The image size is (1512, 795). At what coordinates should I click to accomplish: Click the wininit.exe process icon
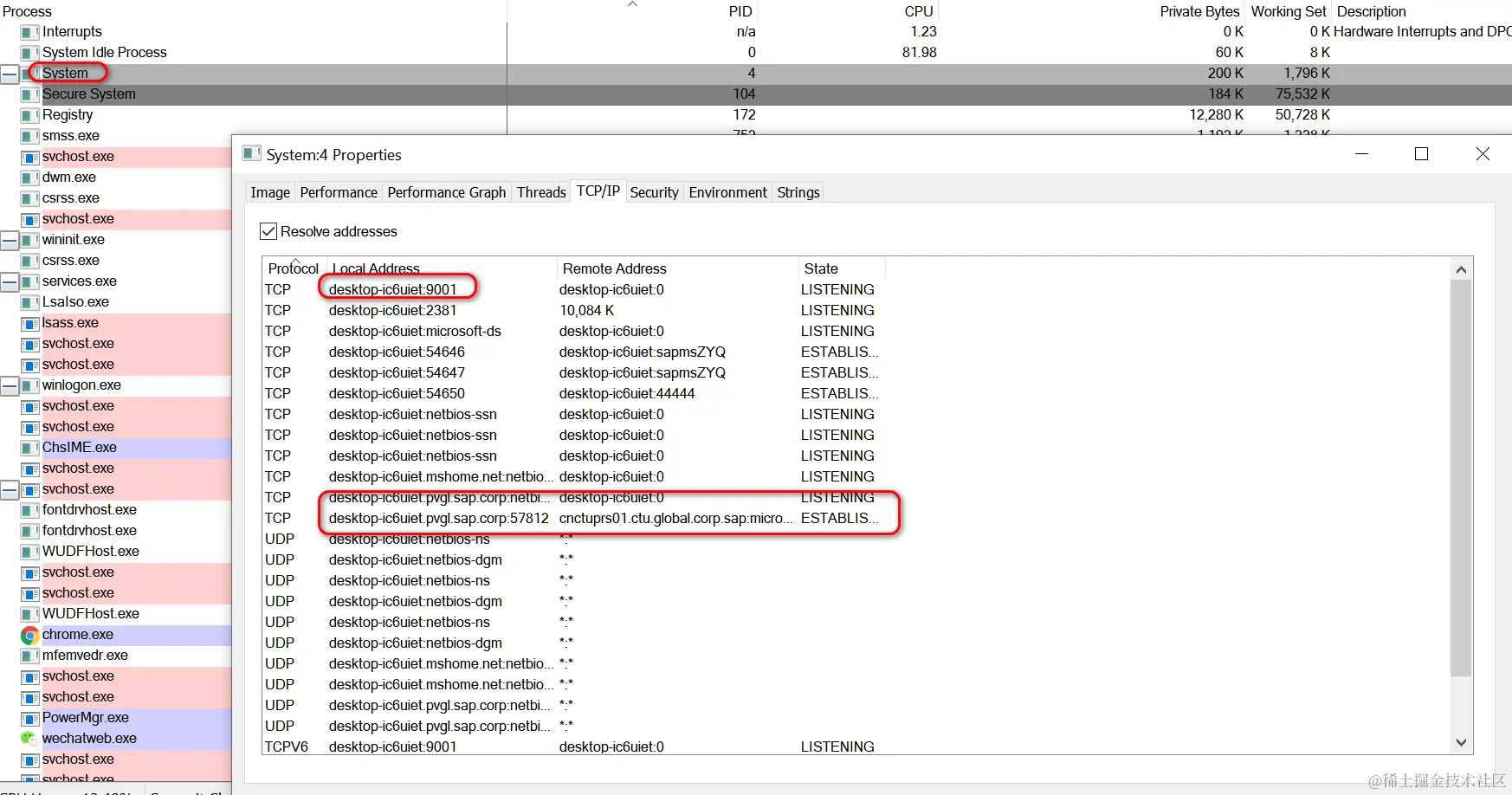click(30, 240)
